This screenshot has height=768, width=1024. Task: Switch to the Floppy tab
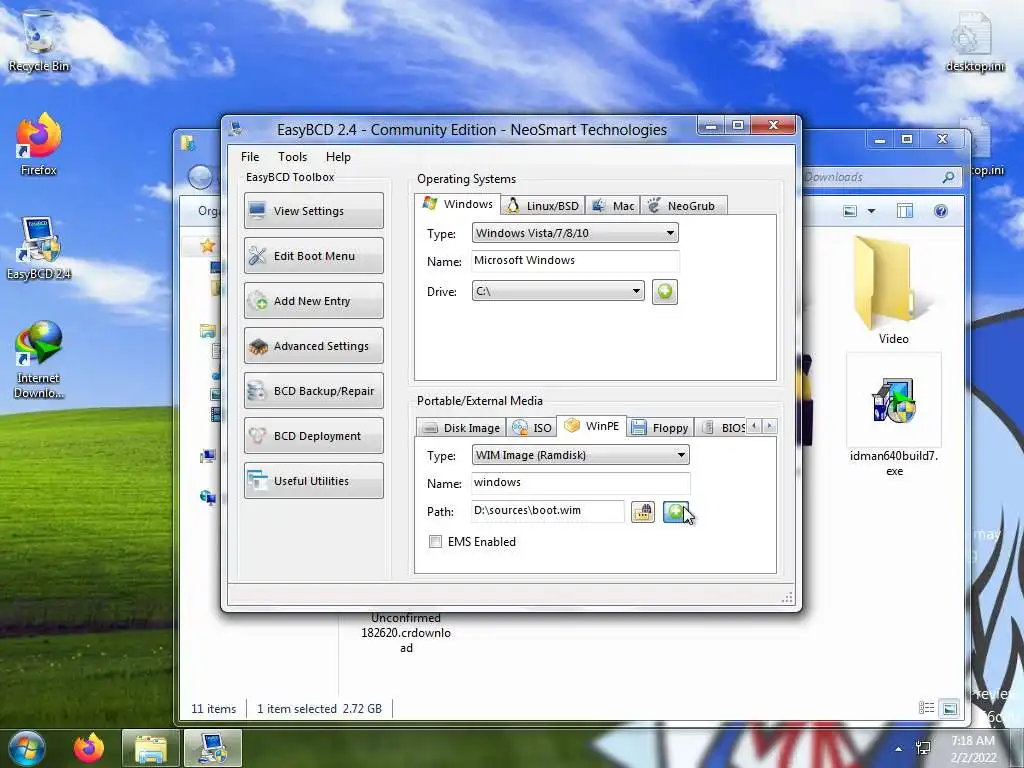(x=660, y=428)
